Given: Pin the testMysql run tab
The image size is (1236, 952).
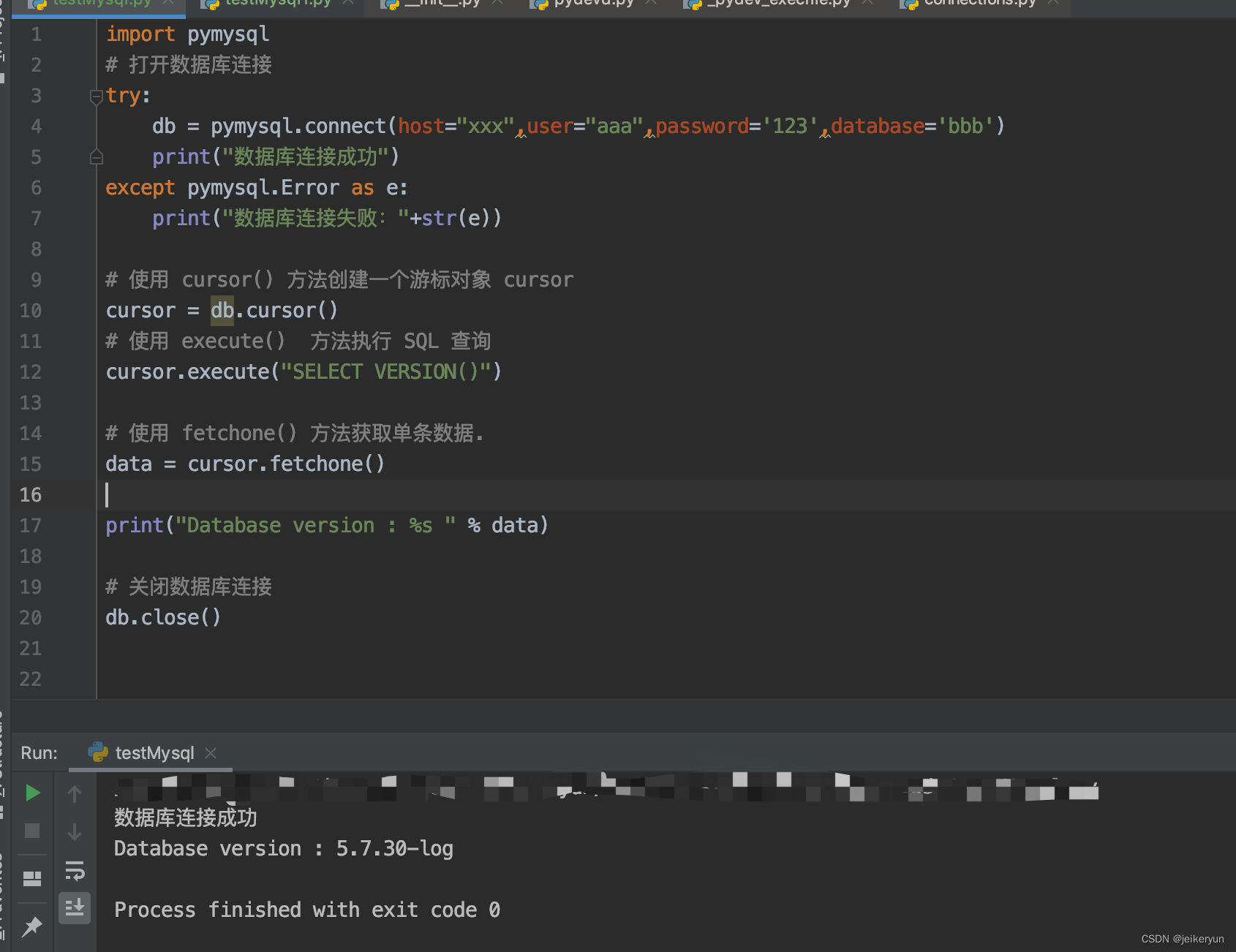Looking at the screenshot, I should (x=32, y=927).
